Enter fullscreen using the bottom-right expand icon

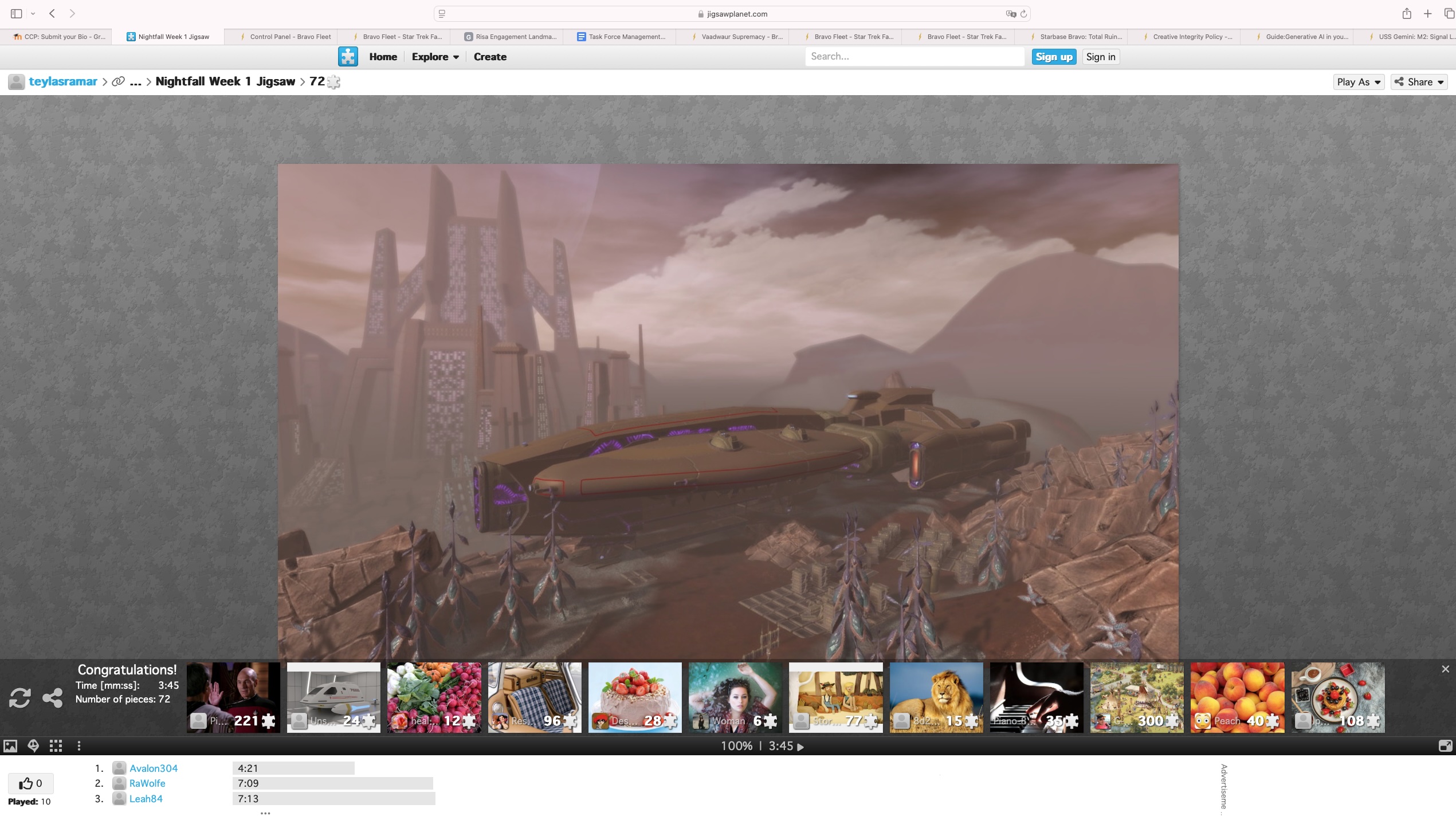pyautogui.click(x=1445, y=745)
